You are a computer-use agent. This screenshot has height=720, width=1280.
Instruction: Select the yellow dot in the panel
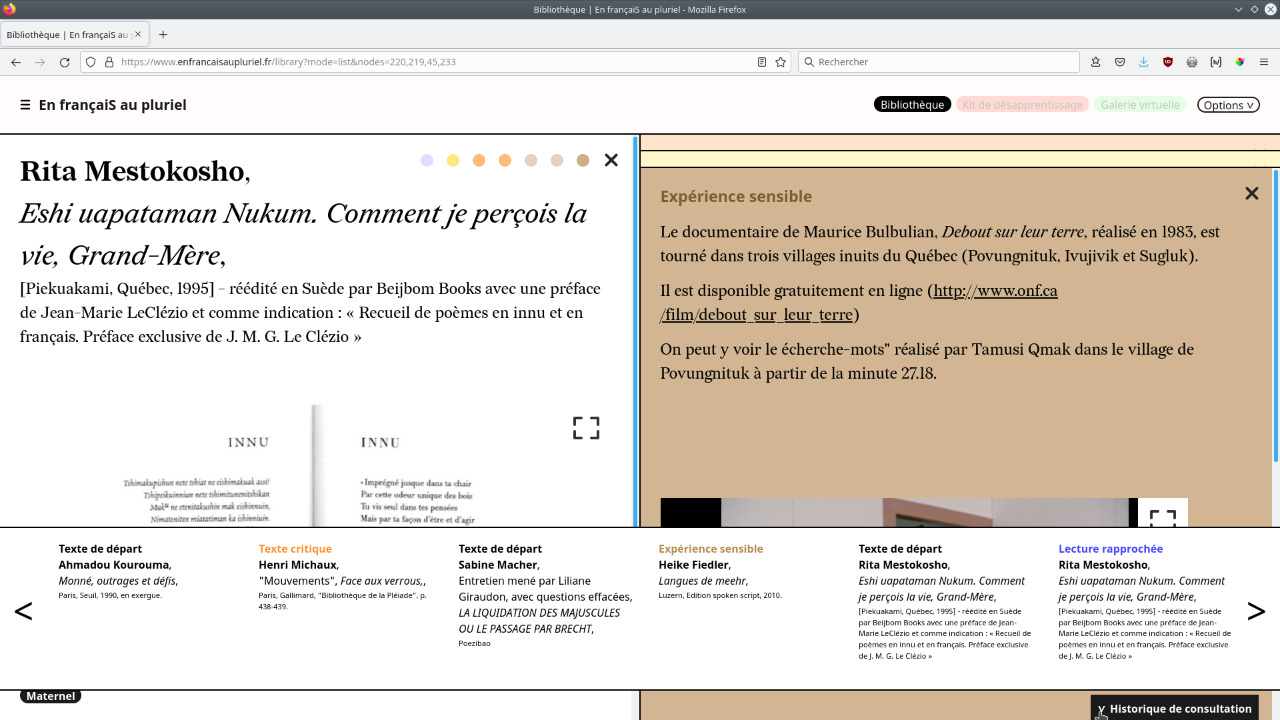pos(453,160)
